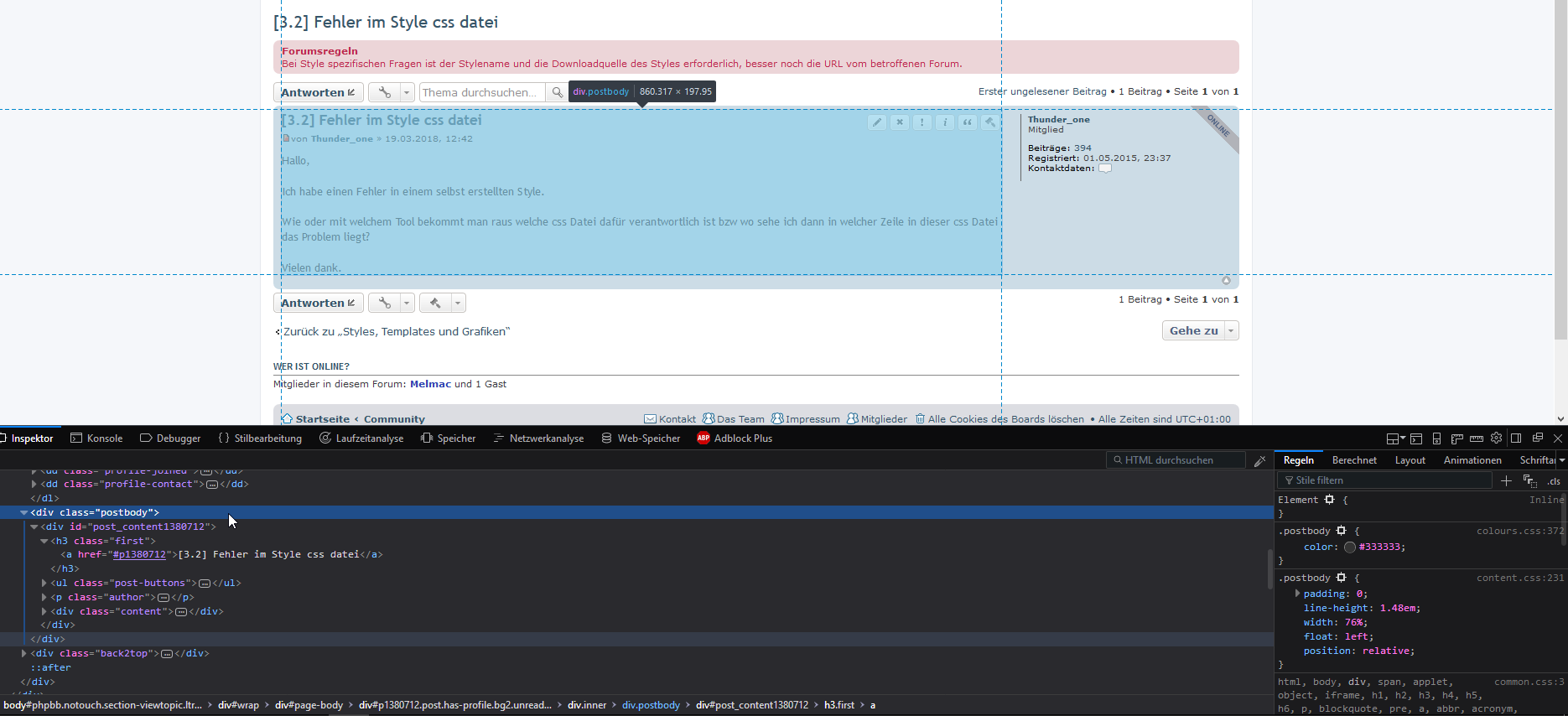Click the report post exclamation icon
The height and width of the screenshot is (716, 1568).
pyautogui.click(x=922, y=122)
